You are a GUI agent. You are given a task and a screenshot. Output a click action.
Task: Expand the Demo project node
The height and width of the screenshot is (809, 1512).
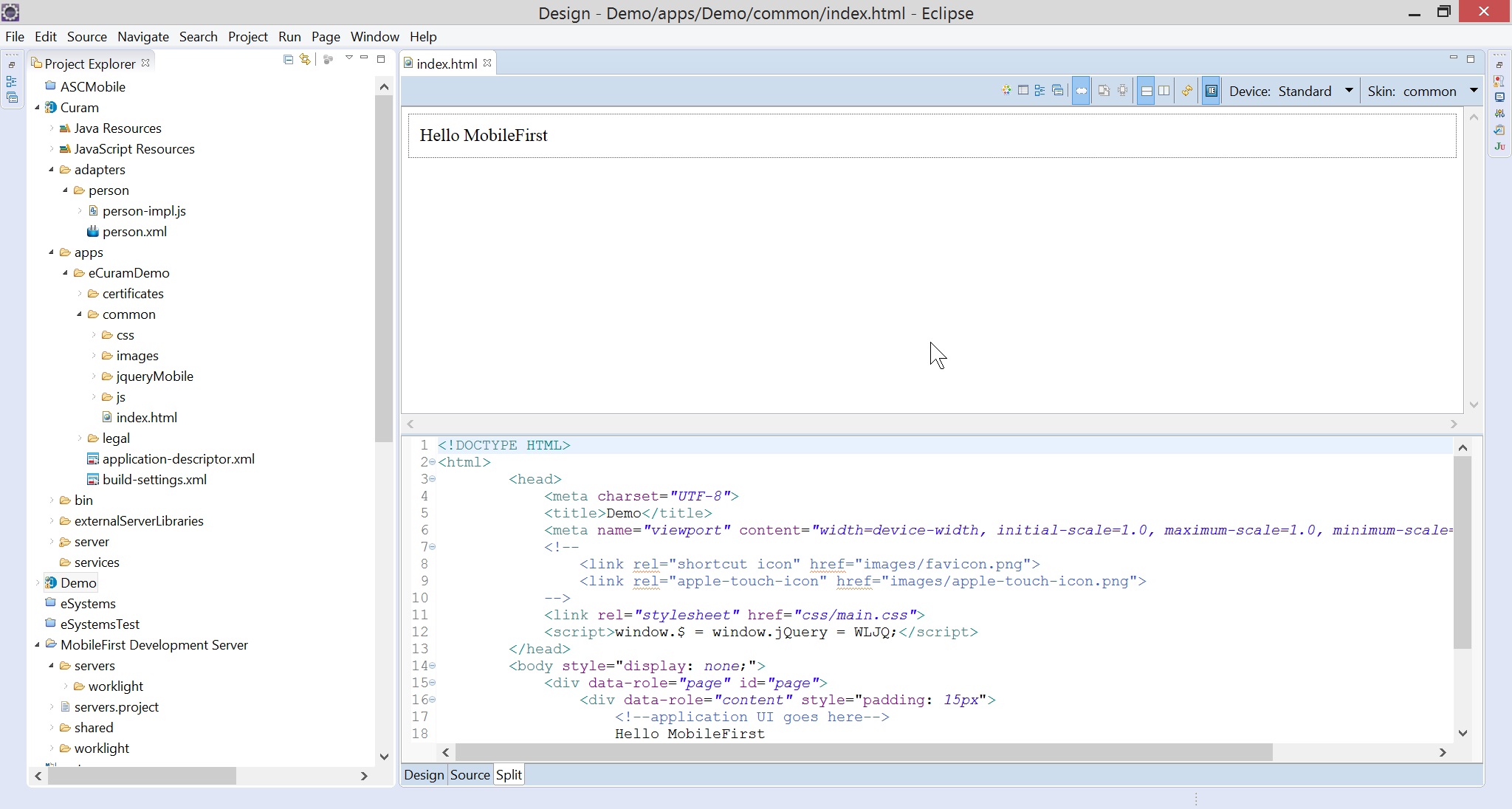click(38, 583)
